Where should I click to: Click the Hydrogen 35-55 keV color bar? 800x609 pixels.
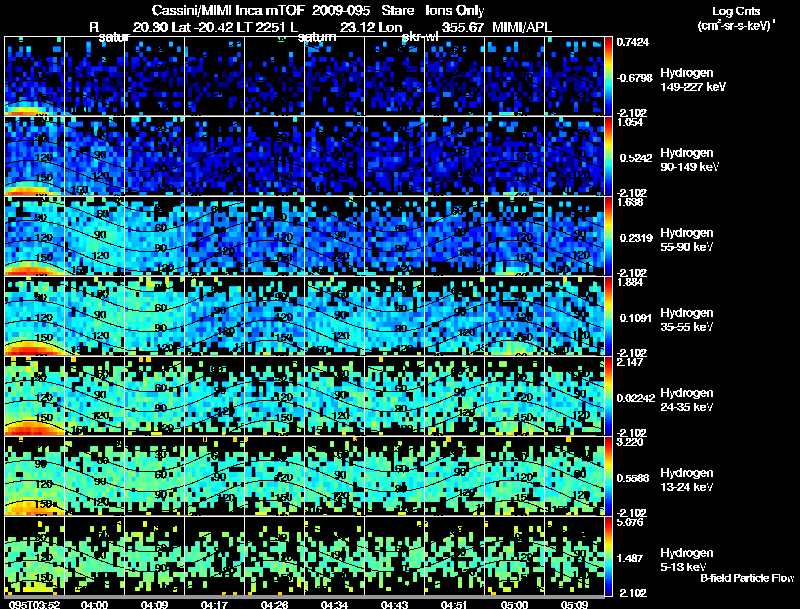coord(608,316)
